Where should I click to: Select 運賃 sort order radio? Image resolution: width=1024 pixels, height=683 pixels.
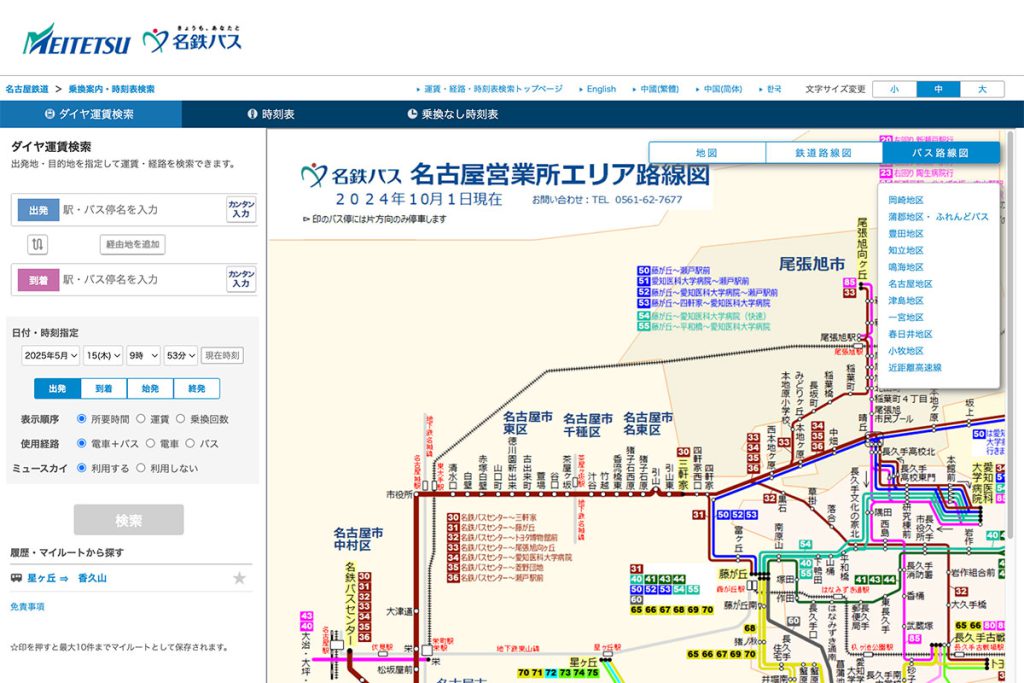140,419
